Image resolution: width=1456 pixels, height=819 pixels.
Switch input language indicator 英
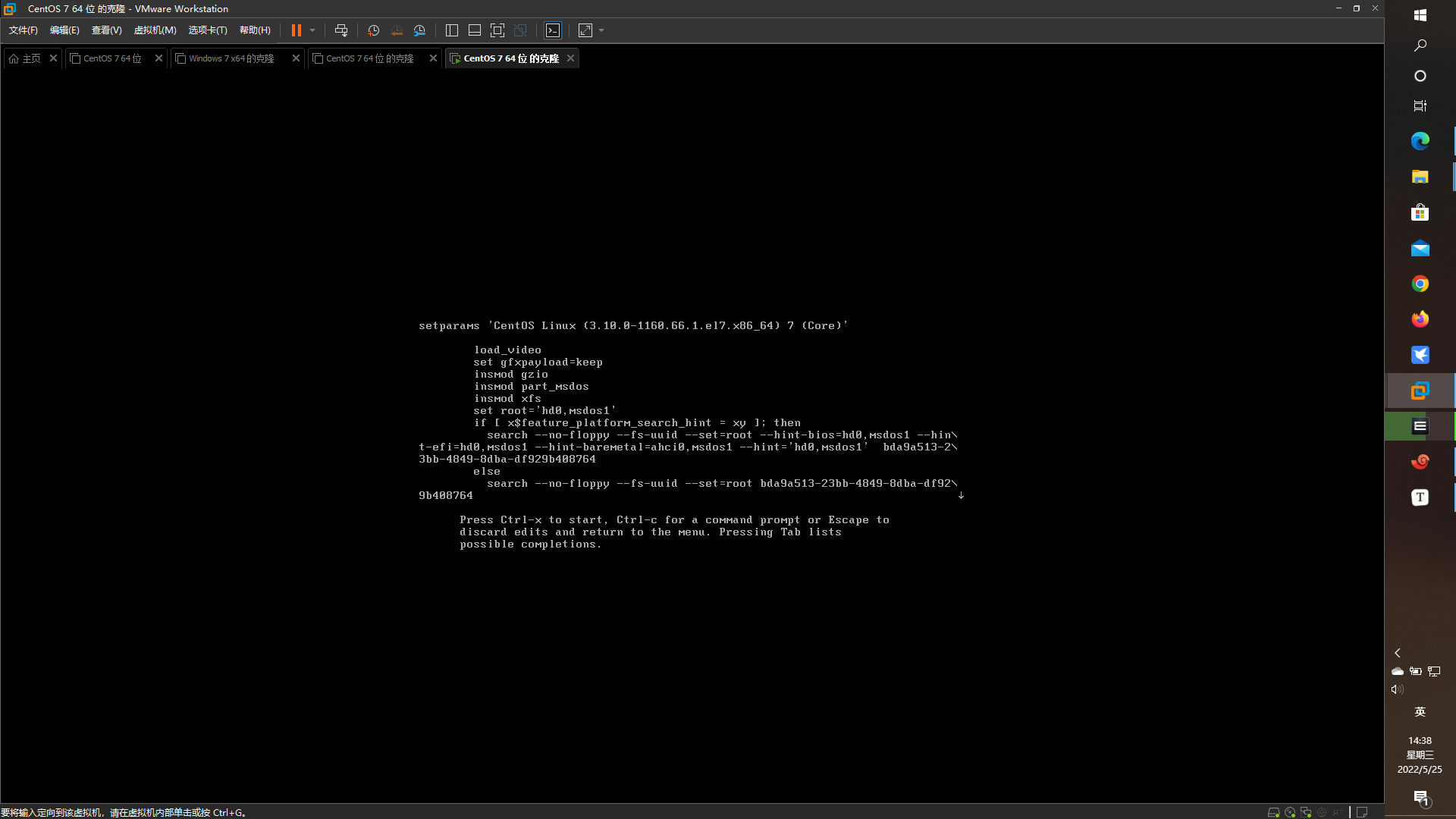(1420, 711)
